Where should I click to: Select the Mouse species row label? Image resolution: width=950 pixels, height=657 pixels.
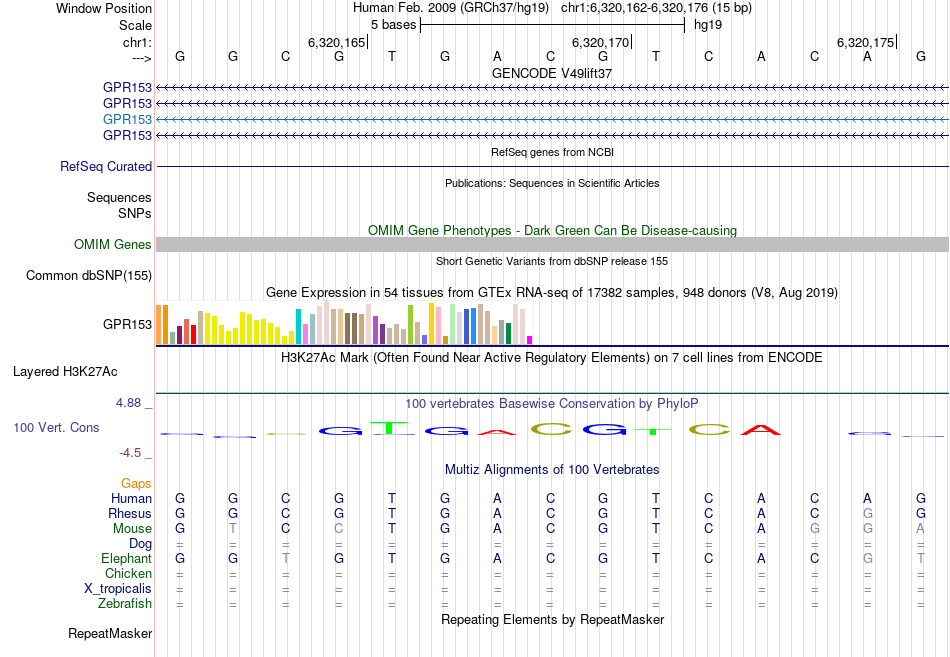click(132, 529)
